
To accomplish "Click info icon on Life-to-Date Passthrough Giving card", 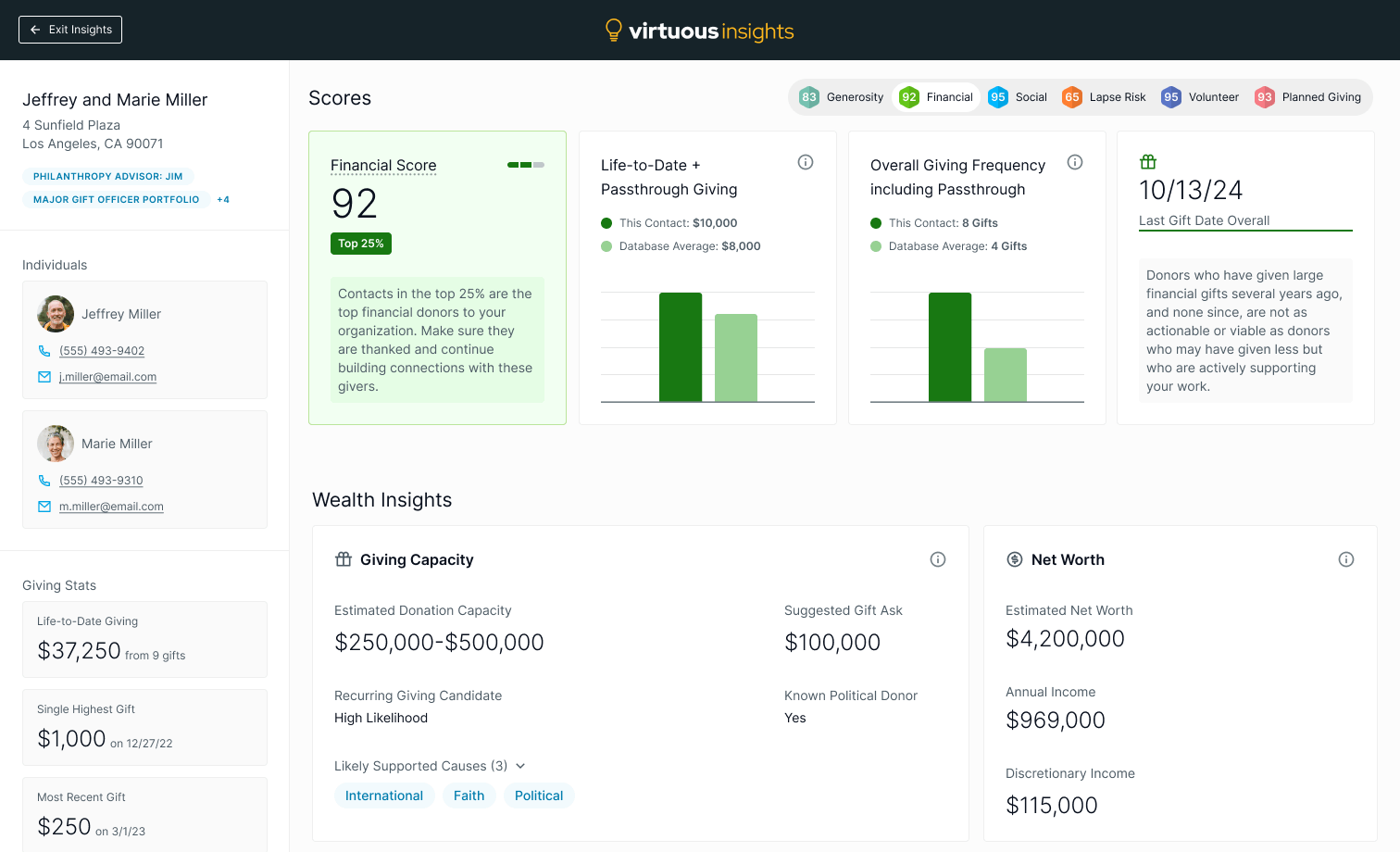I will pyautogui.click(x=806, y=162).
